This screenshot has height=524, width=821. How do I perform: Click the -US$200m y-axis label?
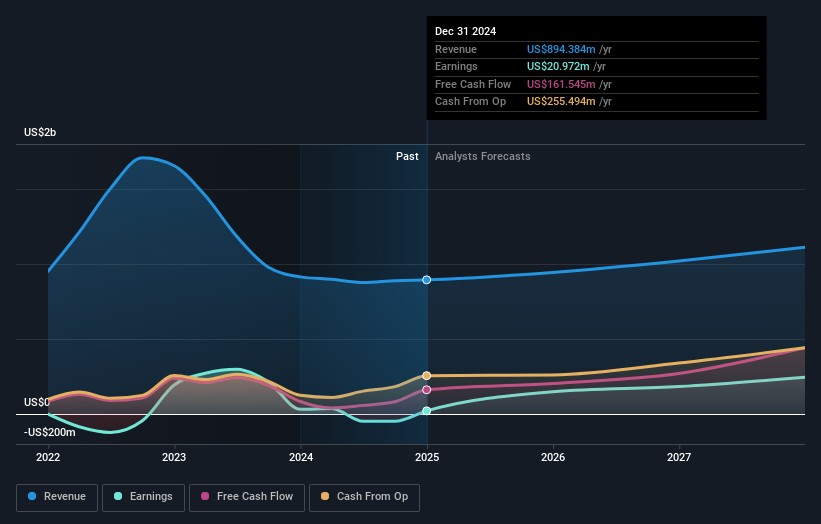pyautogui.click(x=50, y=432)
